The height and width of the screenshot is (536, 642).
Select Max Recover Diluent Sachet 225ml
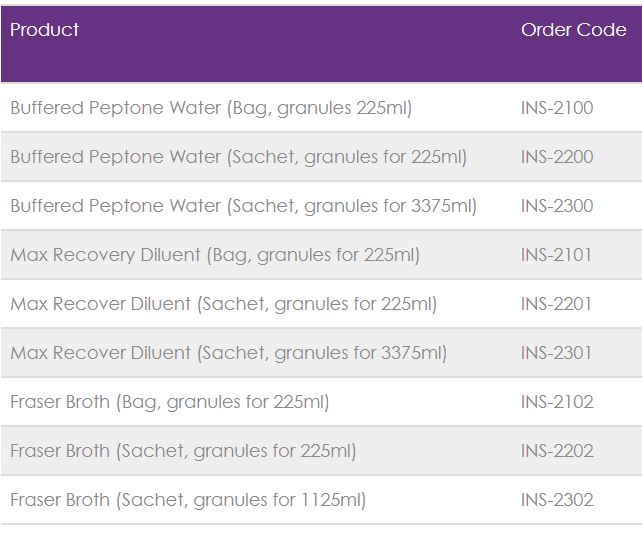pos(224,304)
